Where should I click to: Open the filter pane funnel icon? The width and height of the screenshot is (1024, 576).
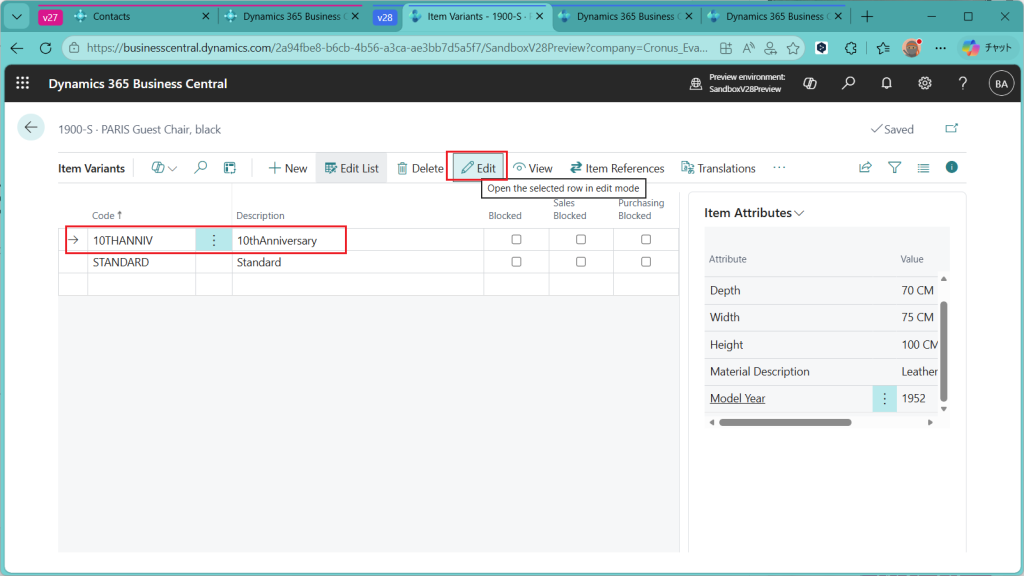click(x=894, y=168)
